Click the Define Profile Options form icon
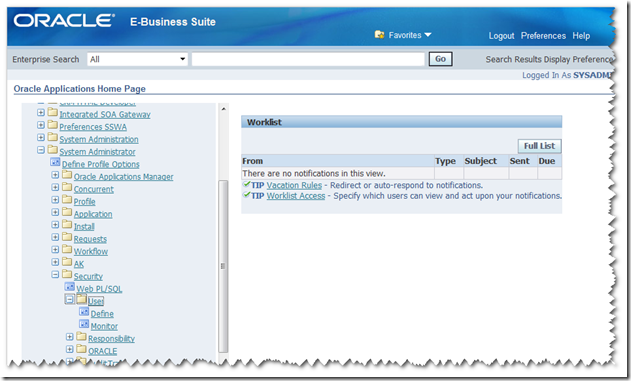 [55, 163]
